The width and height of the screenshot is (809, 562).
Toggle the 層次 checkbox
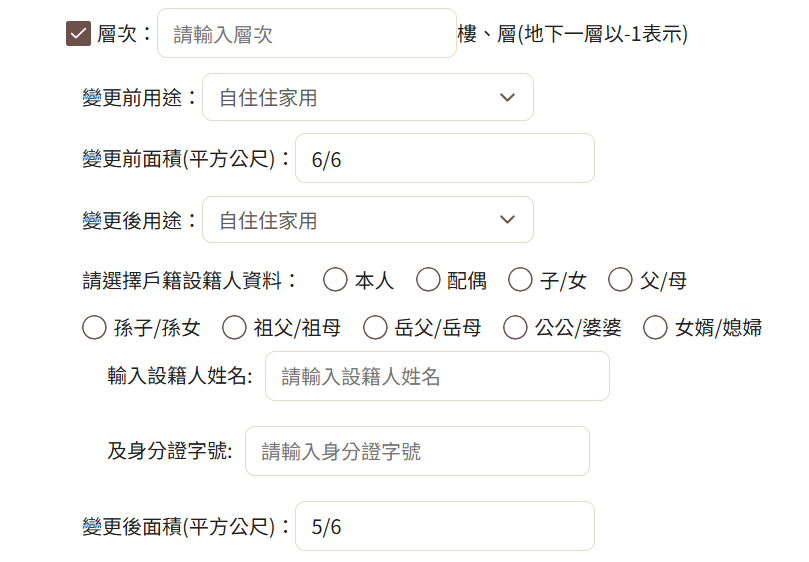[x=79, y=34]
